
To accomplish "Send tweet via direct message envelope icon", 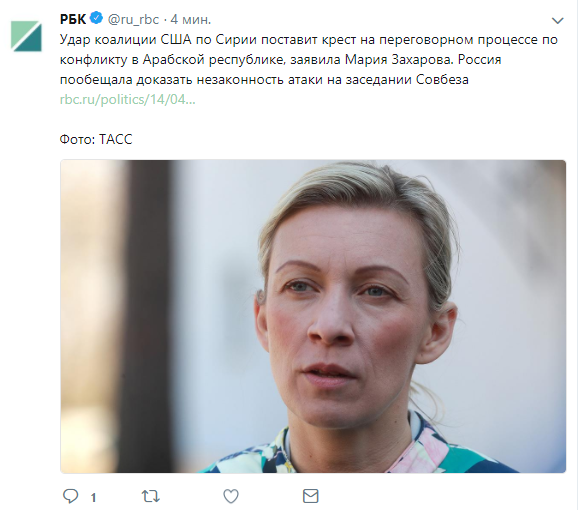I will [x=311, y=496].
